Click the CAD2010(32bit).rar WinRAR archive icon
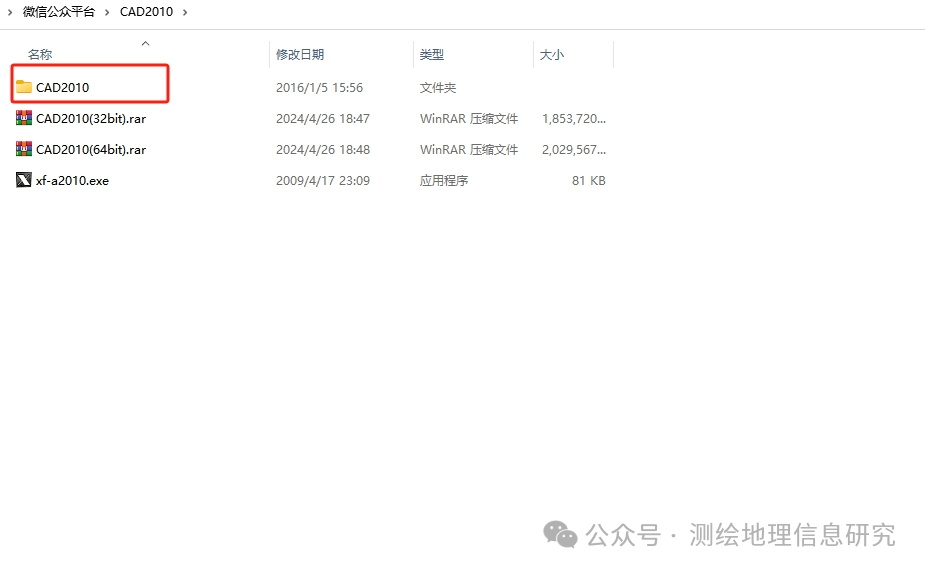The image size is (925, 572). coord(24,118)
